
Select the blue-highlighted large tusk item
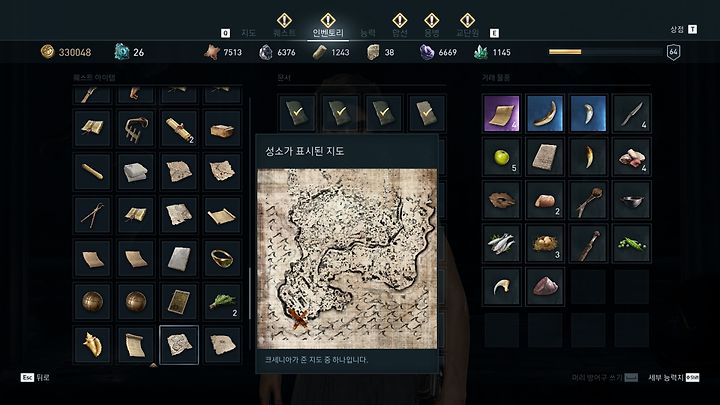(545, 113)
